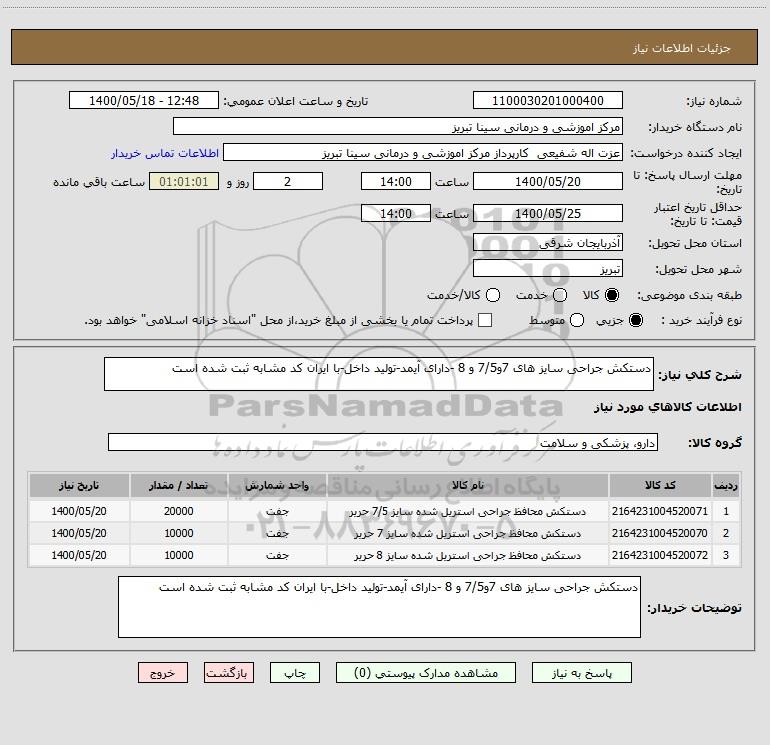Click the need number field 1100030201000400
The height and width of the screenshot is (745, 770).
coord(548,100)
